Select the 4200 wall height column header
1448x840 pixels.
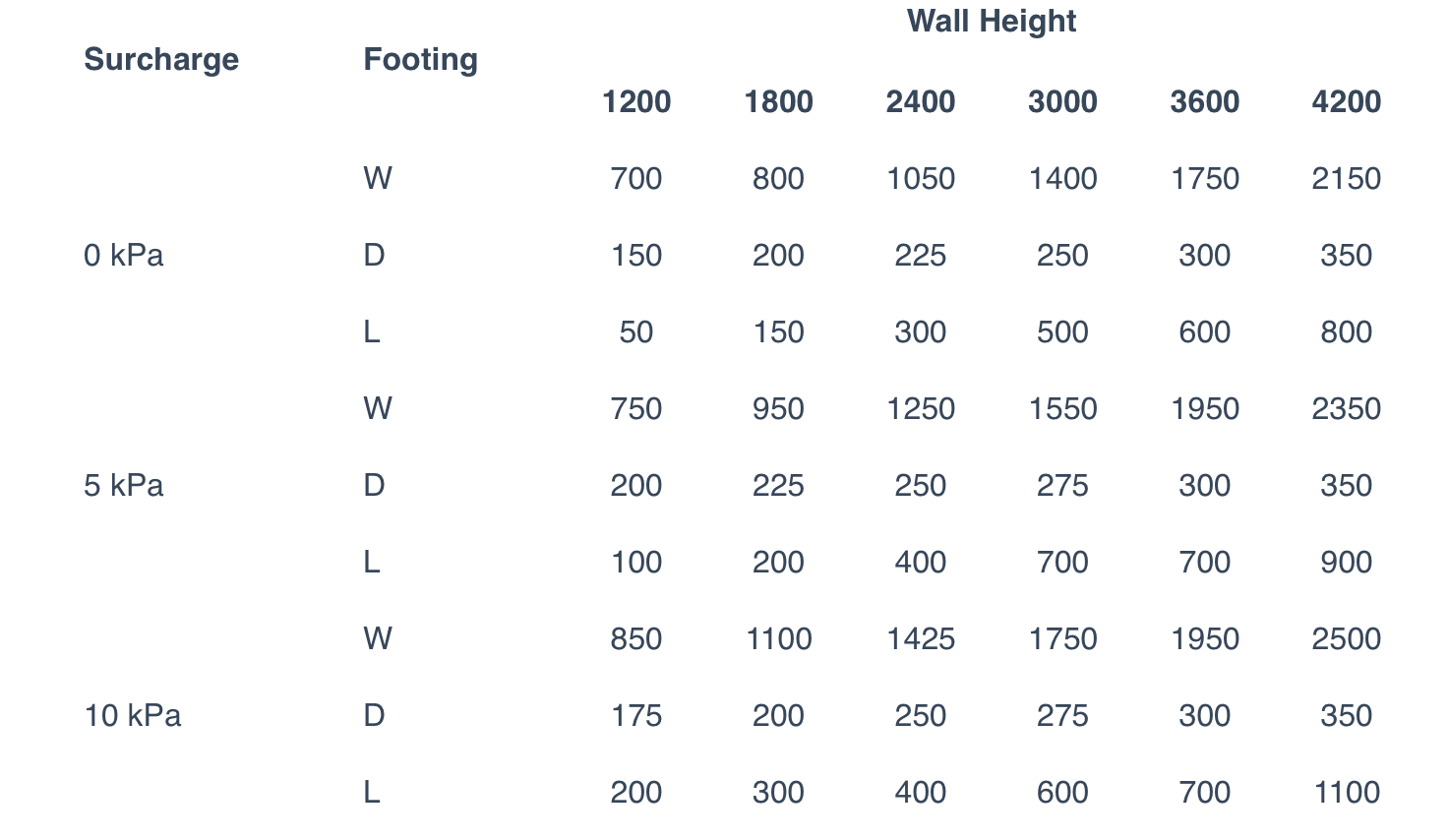(x=1346, y=102)
